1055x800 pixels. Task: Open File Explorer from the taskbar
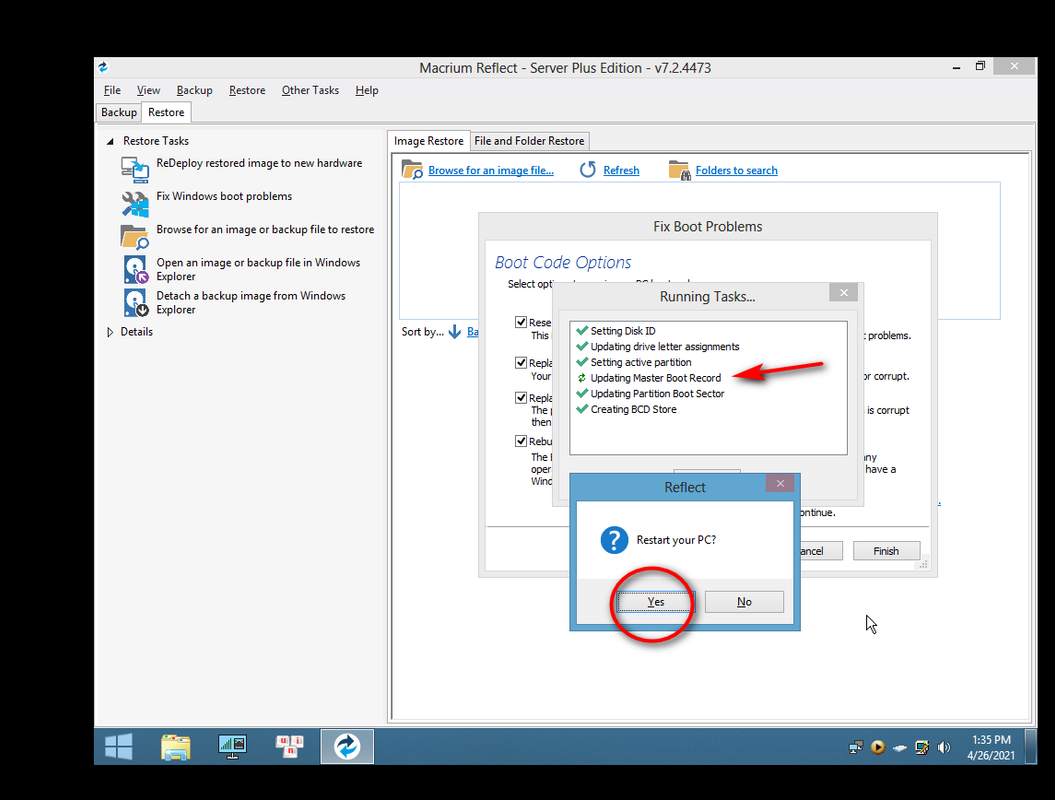[x=176, y=747]
